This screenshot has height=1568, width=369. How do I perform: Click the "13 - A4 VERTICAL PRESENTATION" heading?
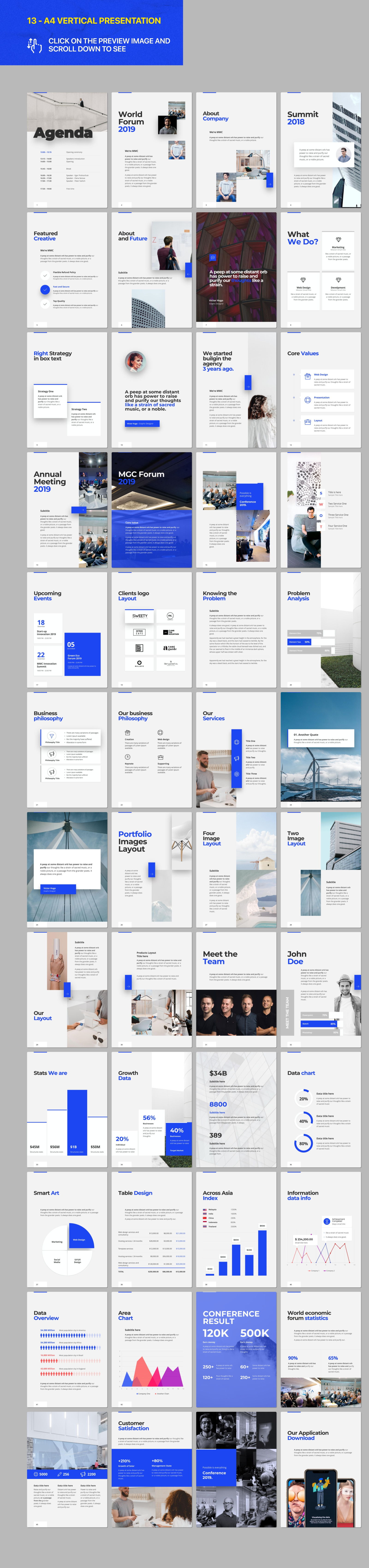pos(94,21)
